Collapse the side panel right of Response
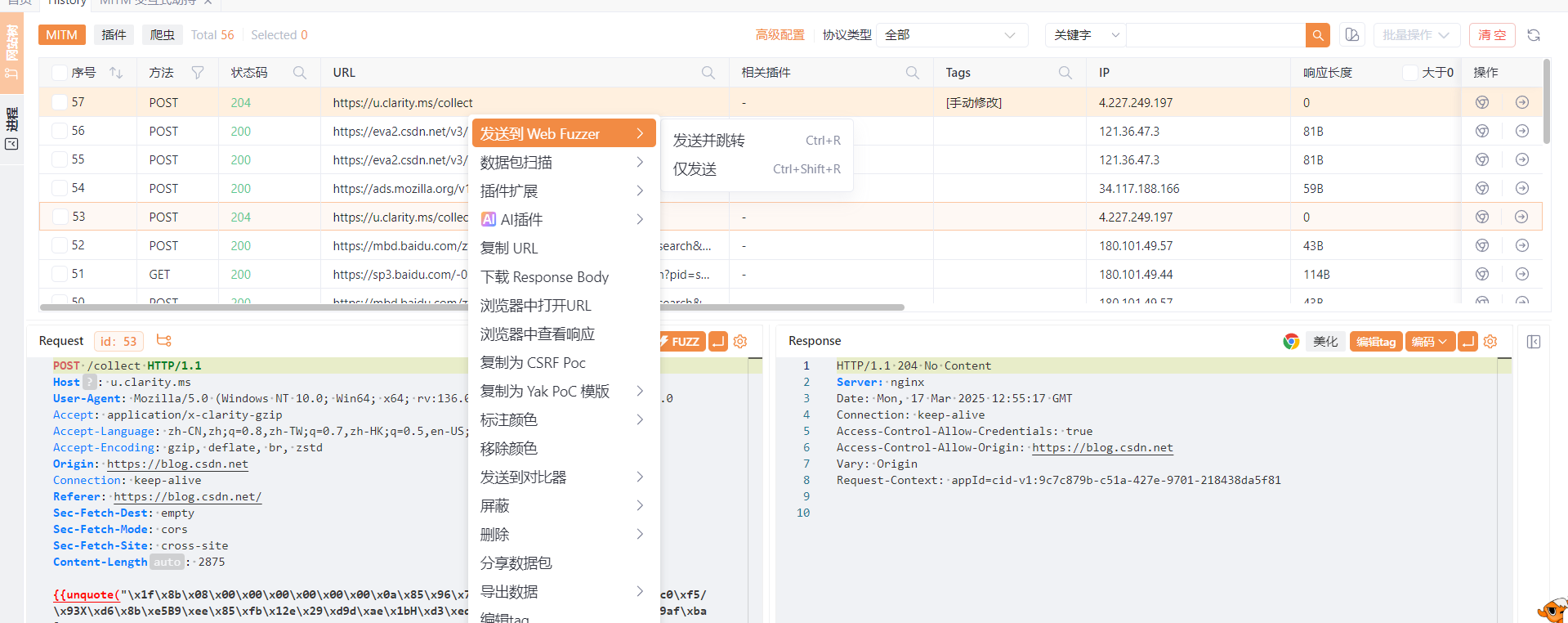Image resolution: width=1568 pixels, height=623 pixels. pyautogui.click(x=1534, y=342)
